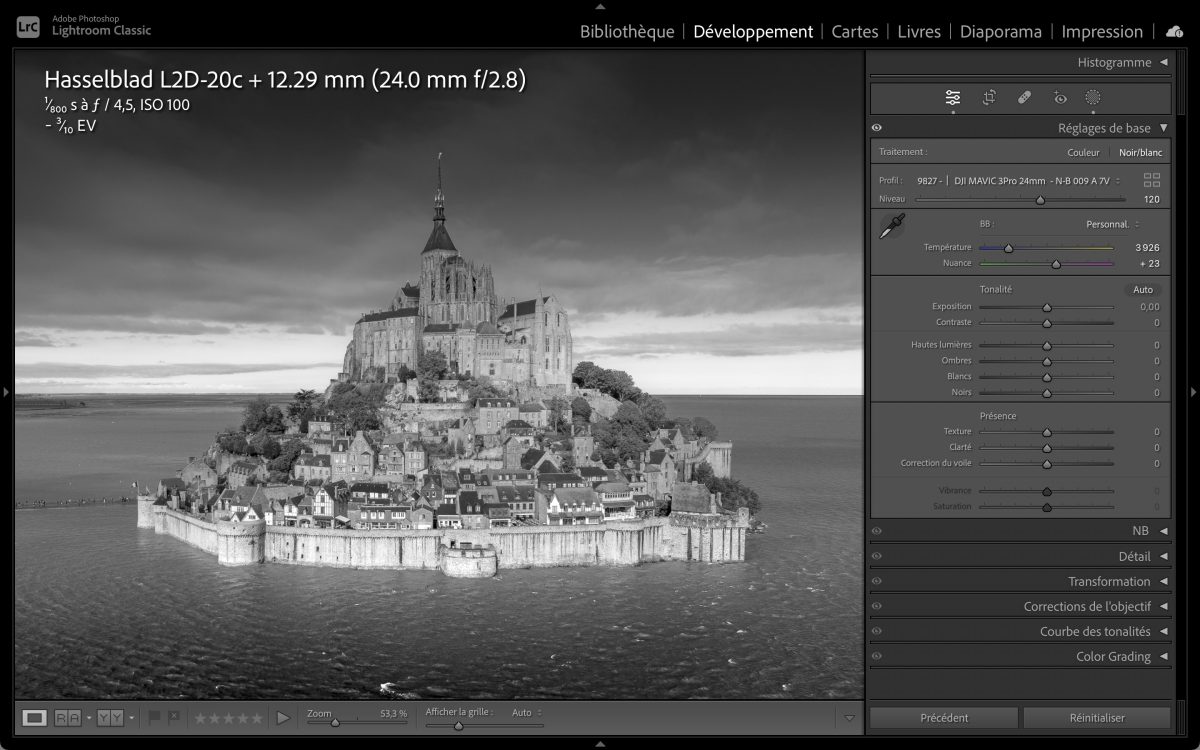The image size is (1200, 750).
Task: Pick the white balance eyedropper
Action: tap(891, 227)
